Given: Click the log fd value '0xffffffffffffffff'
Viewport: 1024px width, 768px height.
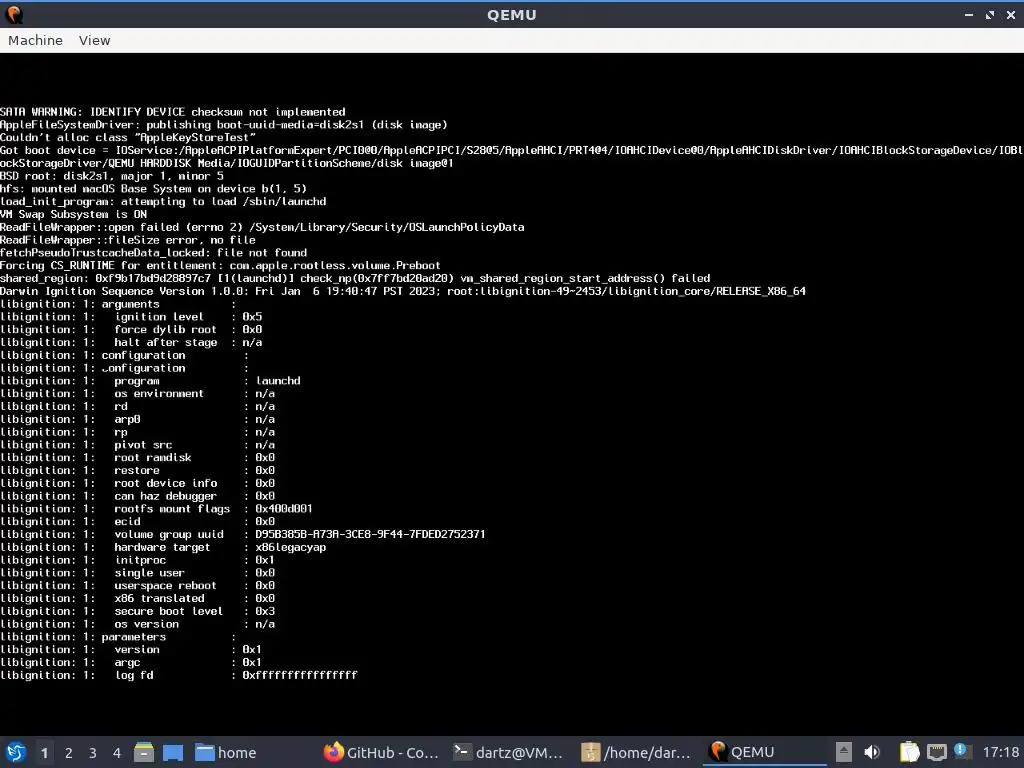Looking at the screenshot, I should [x=300, y=675].
